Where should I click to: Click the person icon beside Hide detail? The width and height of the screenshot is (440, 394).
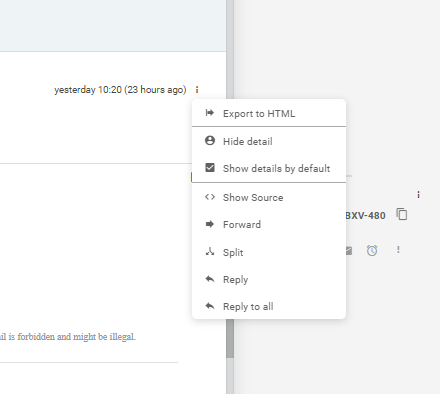210,141
